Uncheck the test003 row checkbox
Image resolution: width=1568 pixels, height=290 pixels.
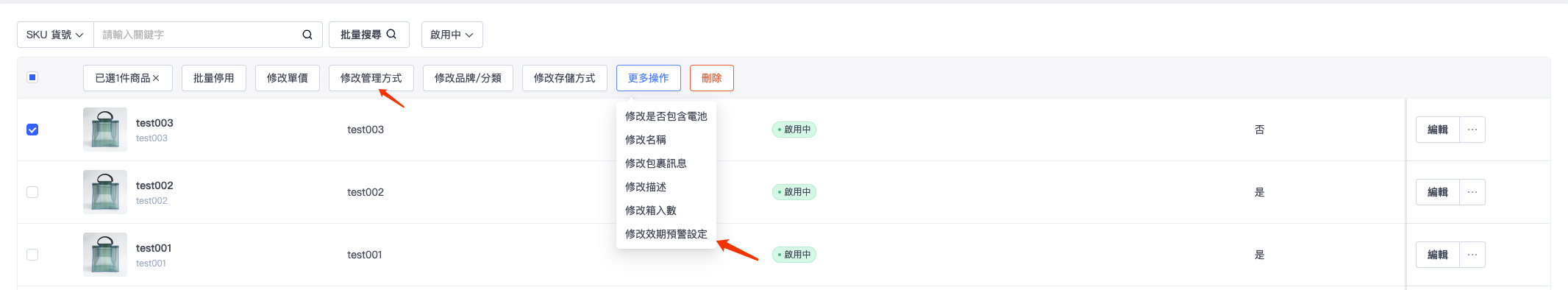click(x=32, y=130)
